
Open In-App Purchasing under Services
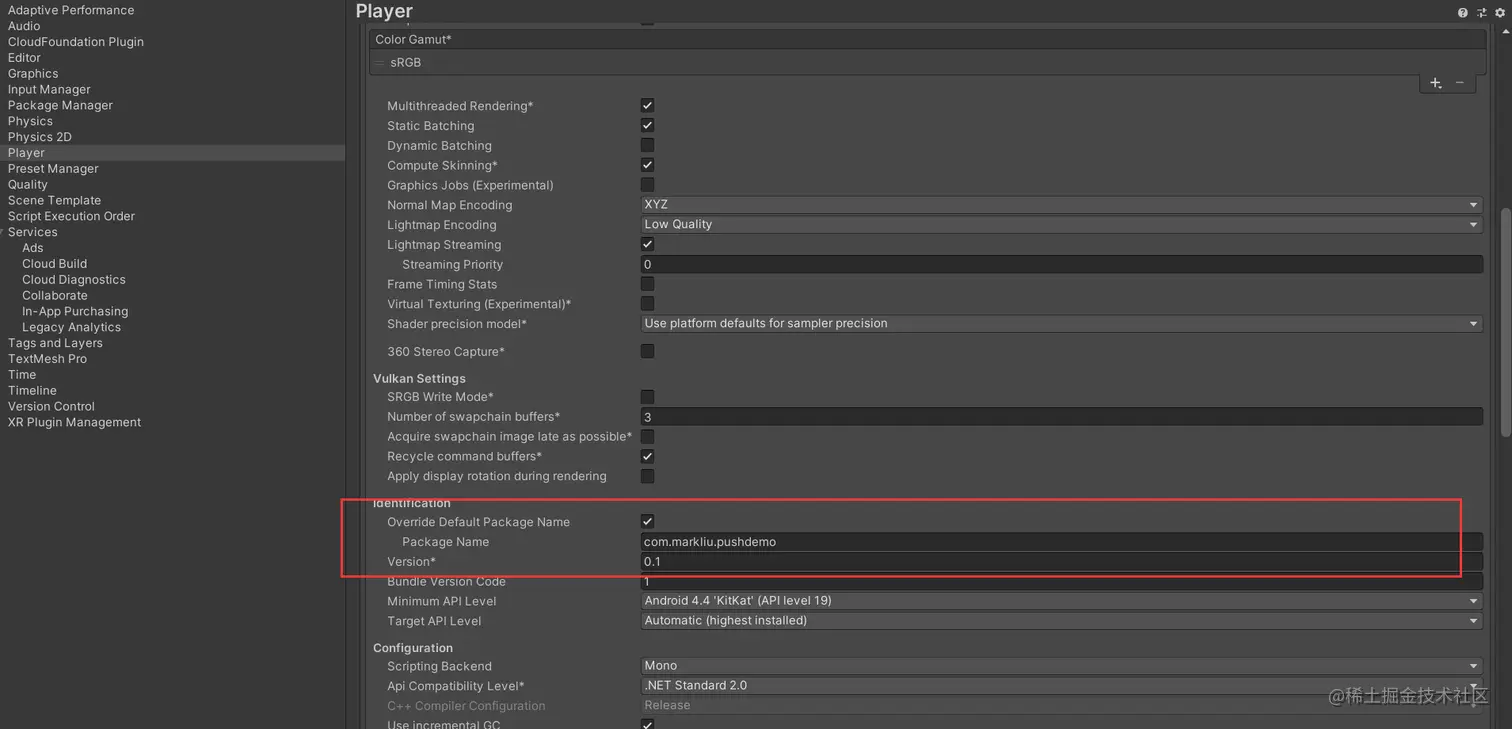(75, 311)
